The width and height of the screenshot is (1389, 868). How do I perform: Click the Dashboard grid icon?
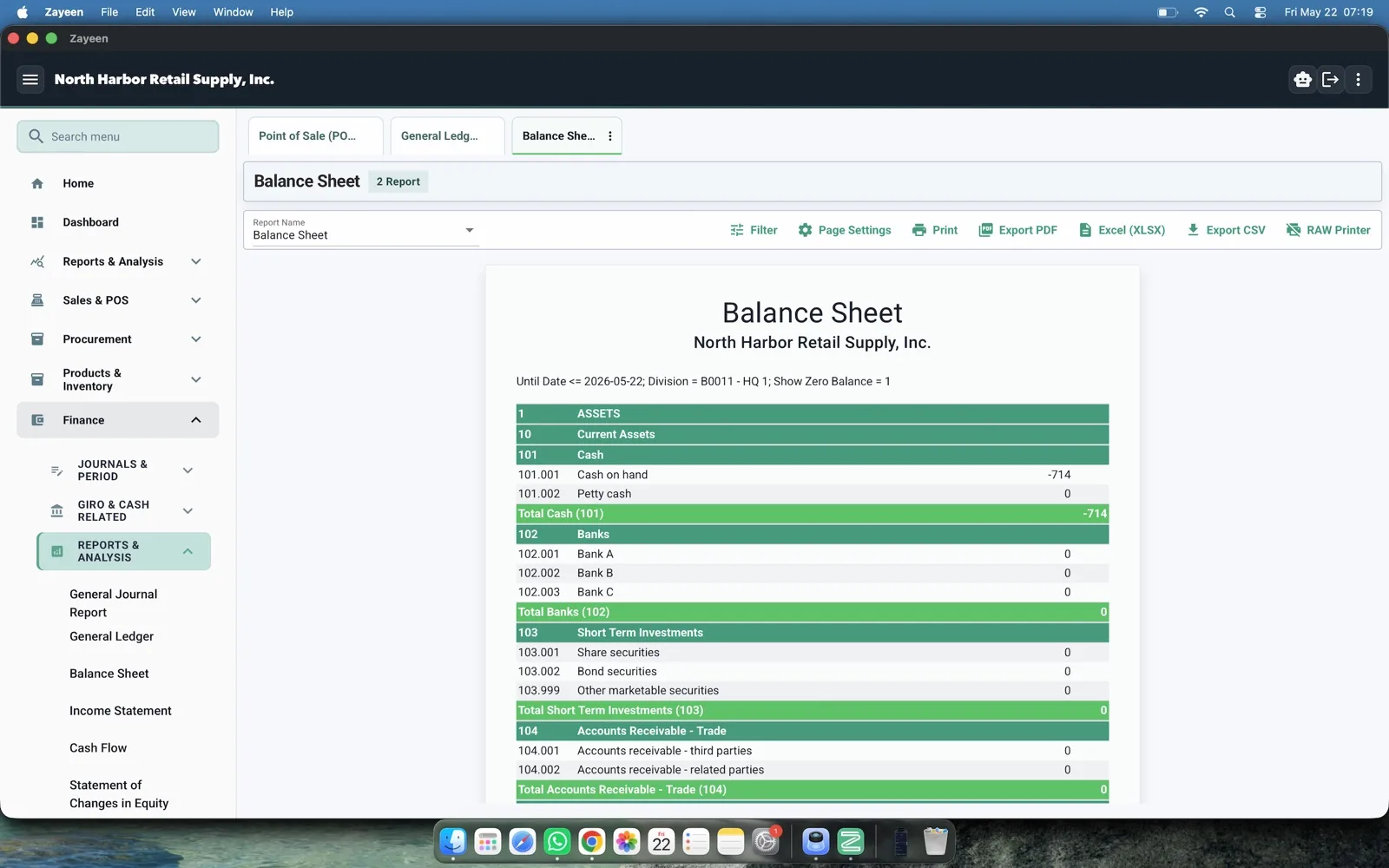click(x=37, y=223)
